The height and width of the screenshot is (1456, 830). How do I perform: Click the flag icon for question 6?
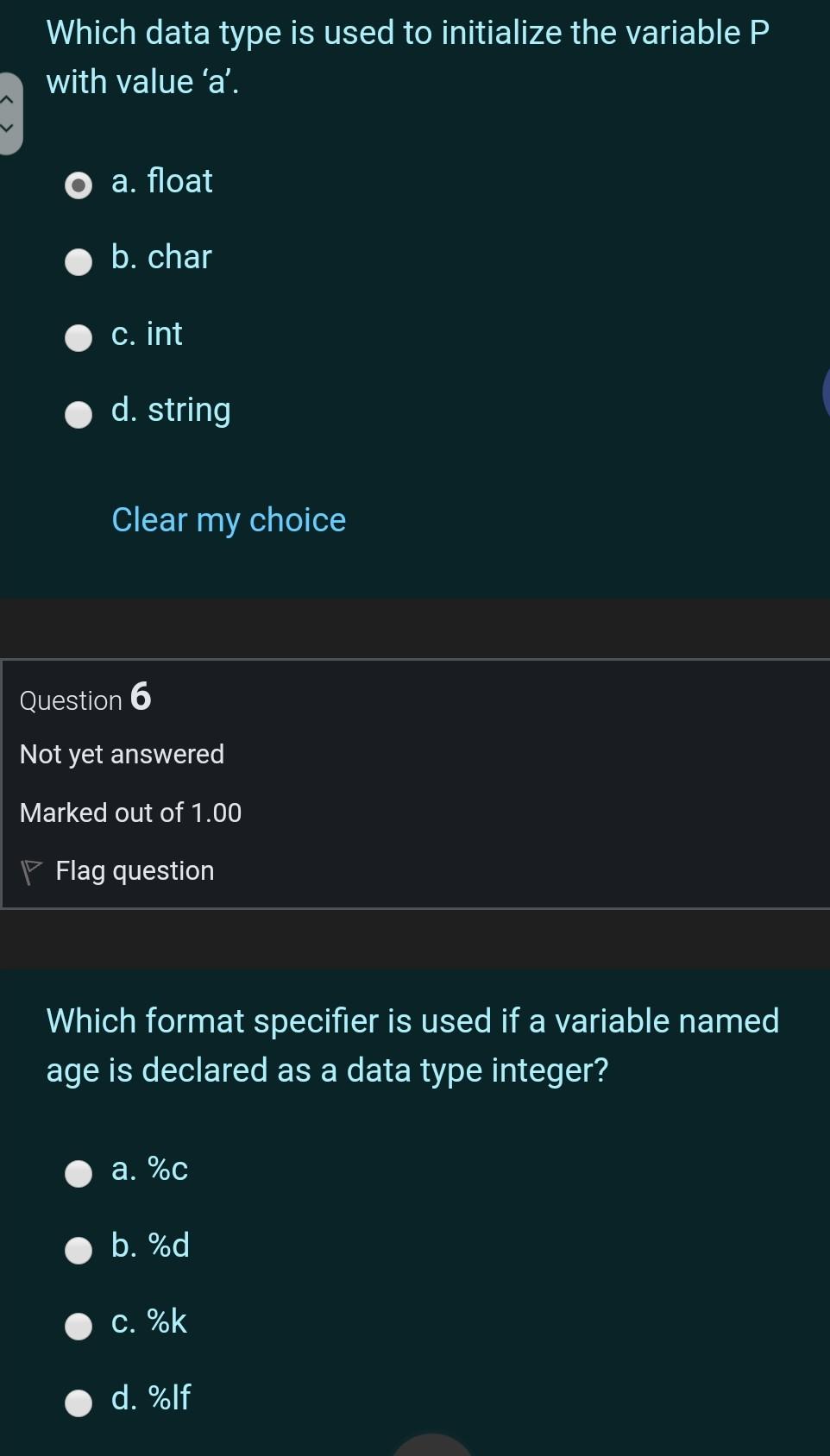(31, 872)
